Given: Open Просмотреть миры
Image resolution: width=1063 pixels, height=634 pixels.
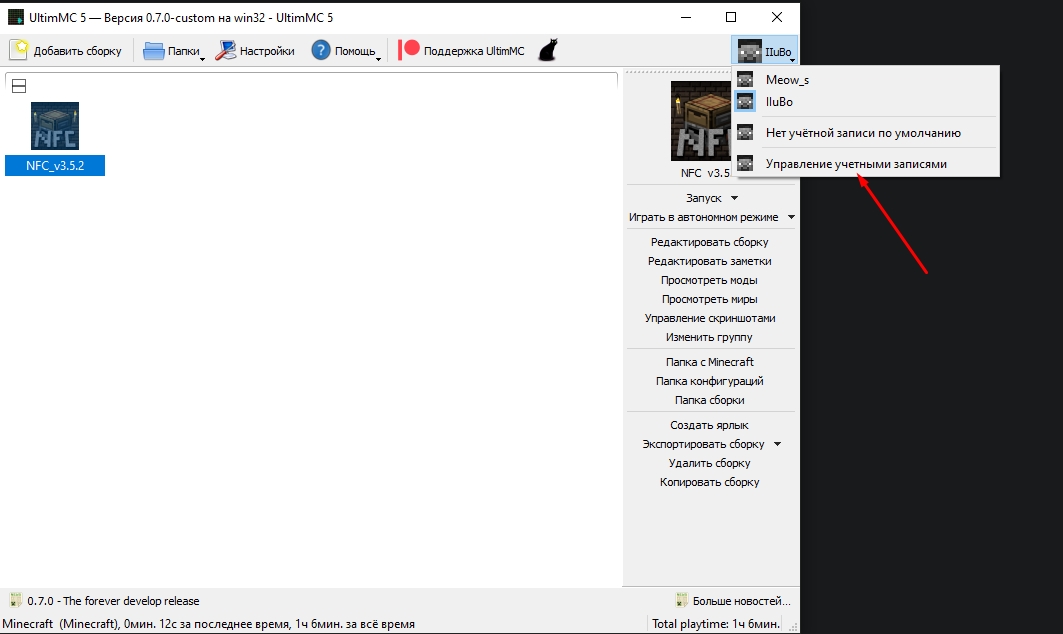Looking at the screenshot, I should (710, 299).
